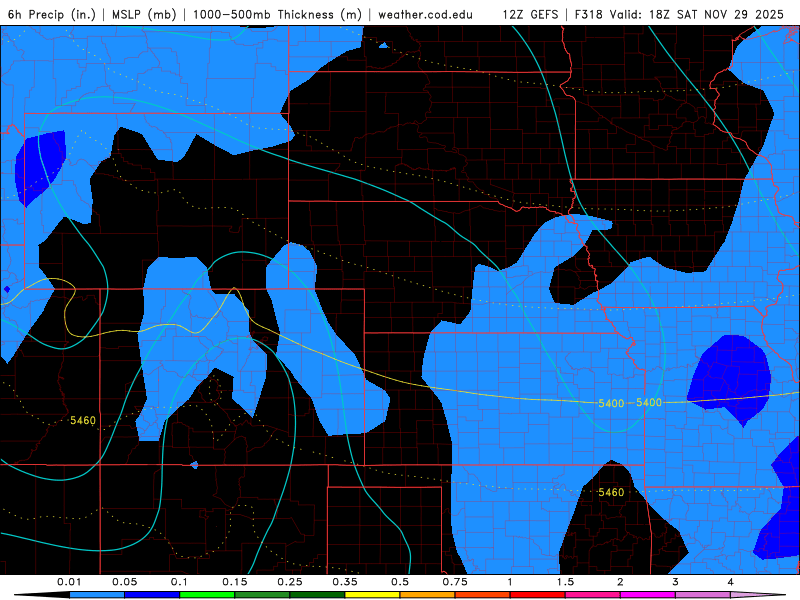Click the "MSLP (mb)" header text
Screen dimensions: 800x600
pos(144,14)
